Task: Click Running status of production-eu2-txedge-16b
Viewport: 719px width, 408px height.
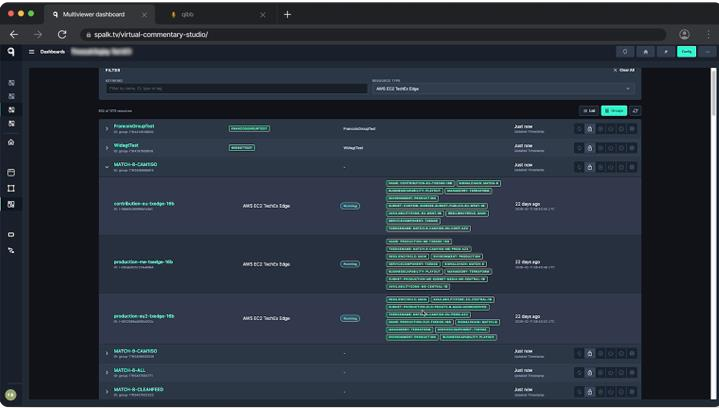Action: coord(350,318)
